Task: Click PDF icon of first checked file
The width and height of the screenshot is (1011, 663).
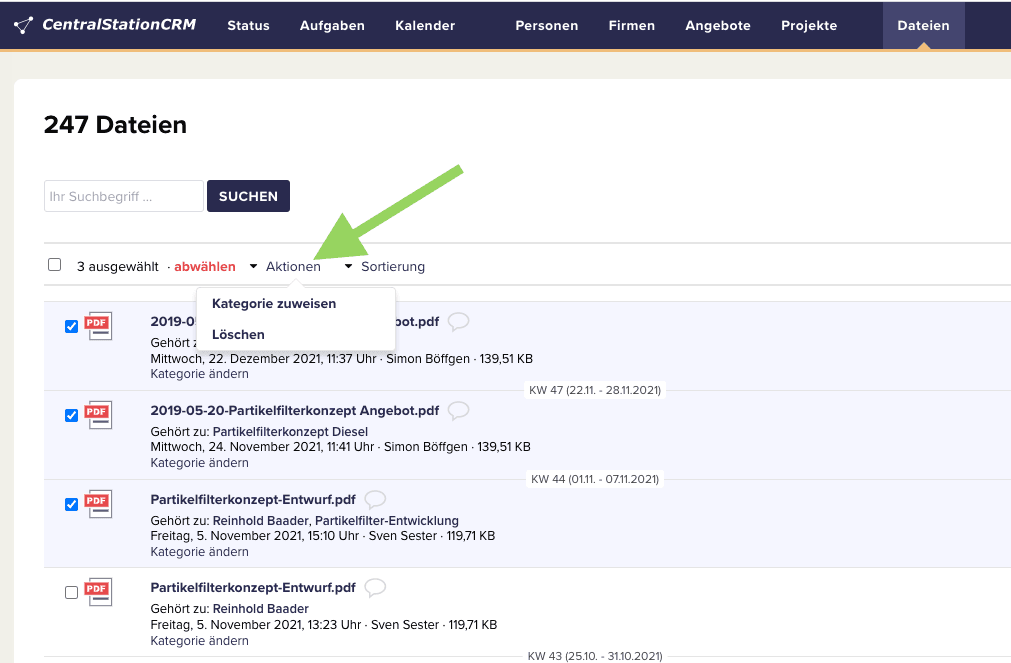Action: pos(98,326)
